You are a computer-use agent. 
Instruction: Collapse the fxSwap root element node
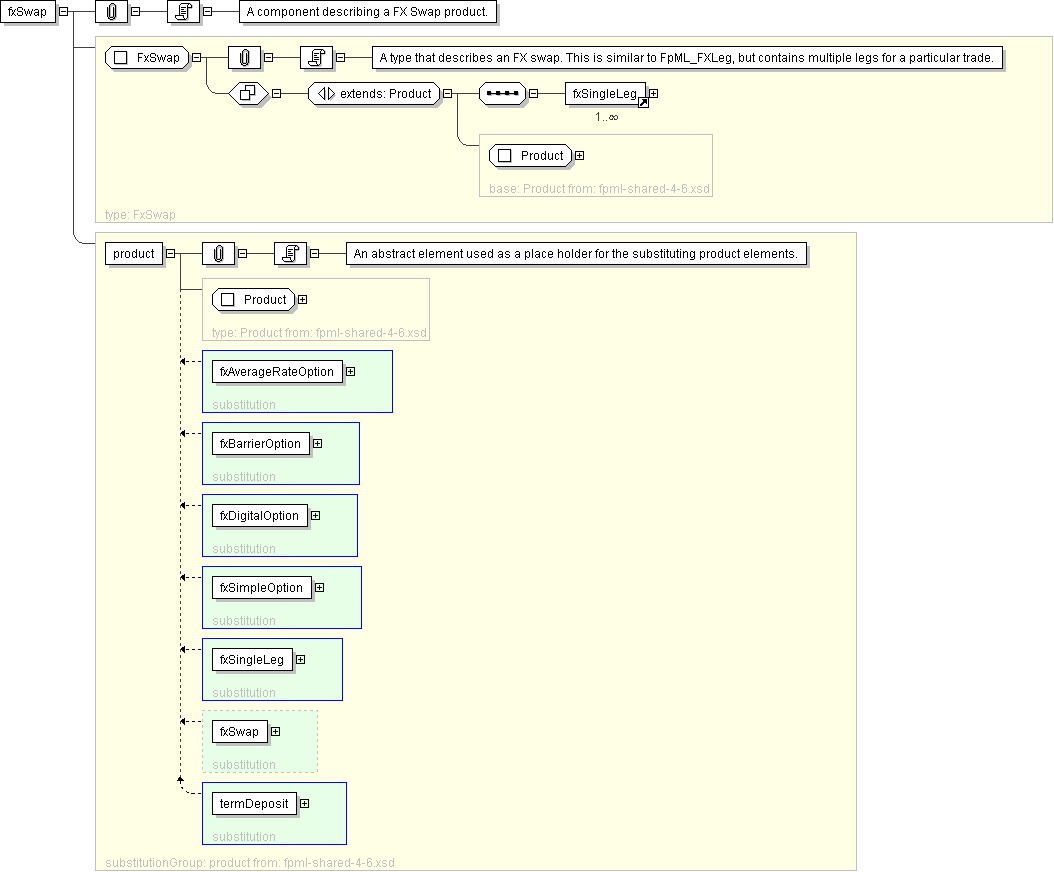(x=64, y=12)
